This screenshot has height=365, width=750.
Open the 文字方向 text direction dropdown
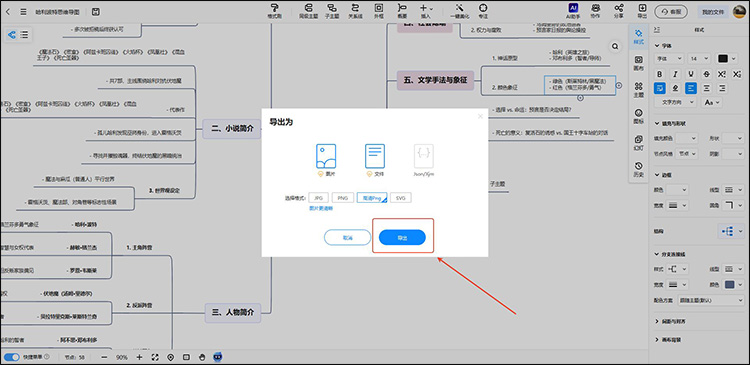tap(675, 102)
